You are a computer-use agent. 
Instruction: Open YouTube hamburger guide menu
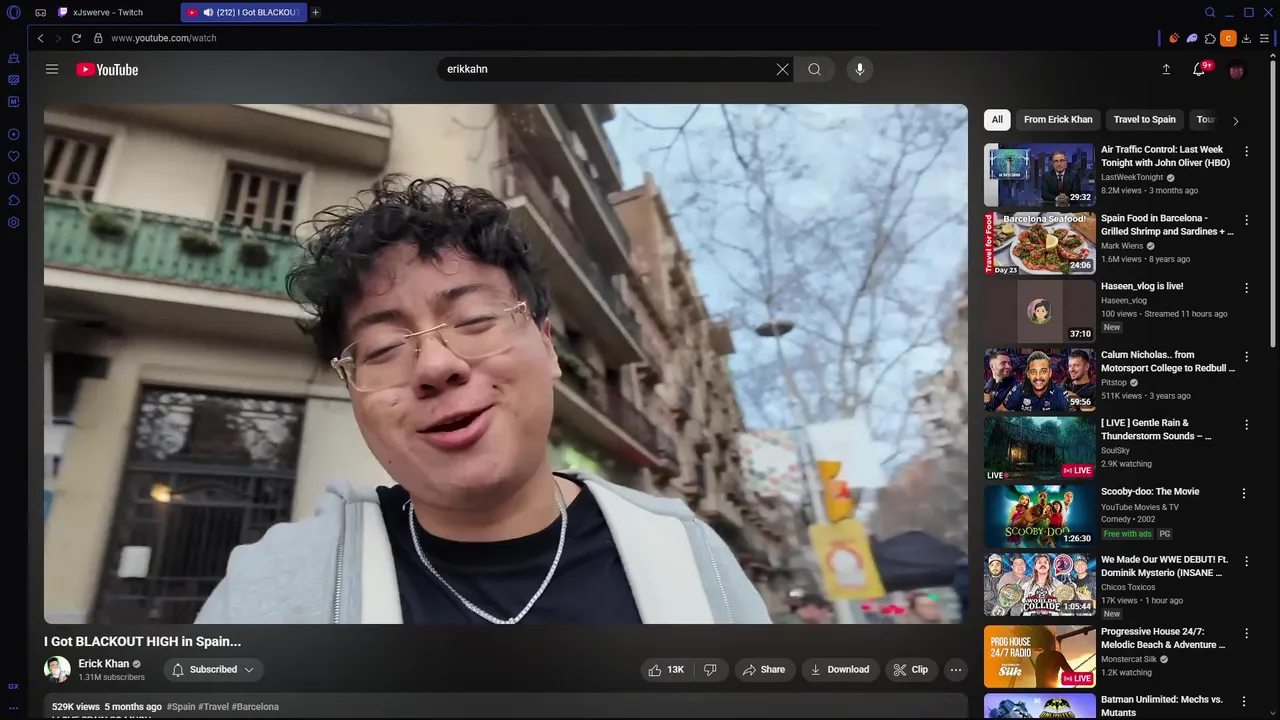(52, 69)
